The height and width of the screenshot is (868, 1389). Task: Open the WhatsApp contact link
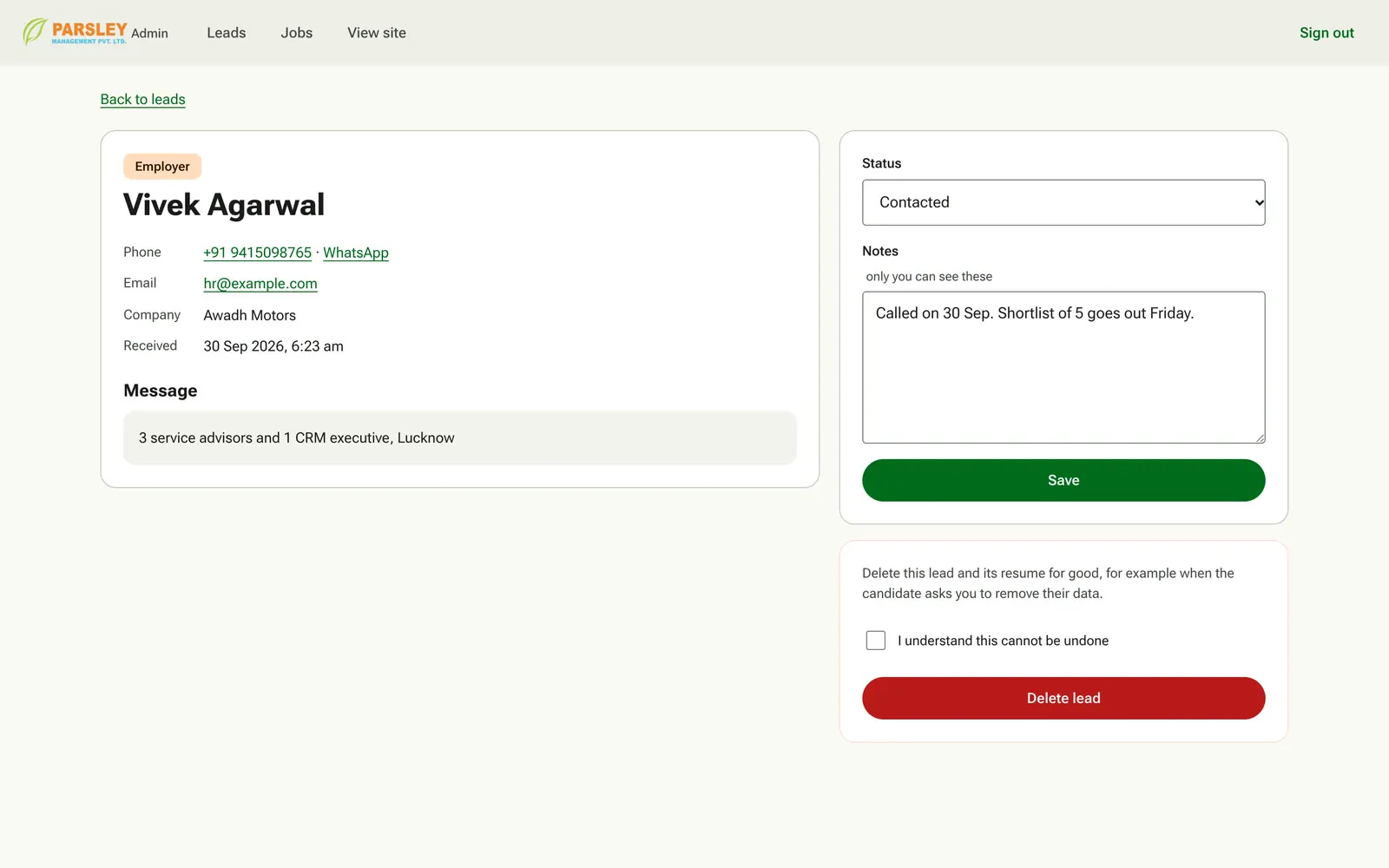(356, 253)
